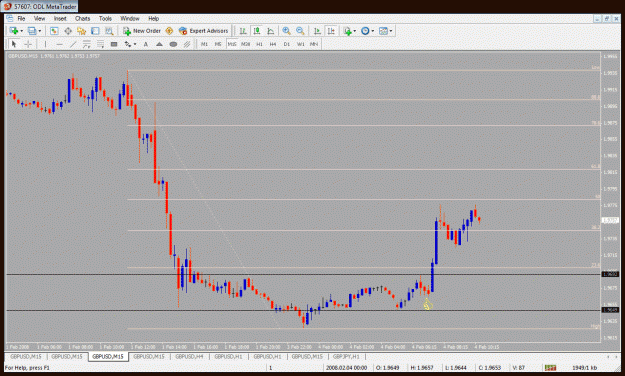
Task: Expand the New Chart dropdown arrow
Action: (22, 31)
